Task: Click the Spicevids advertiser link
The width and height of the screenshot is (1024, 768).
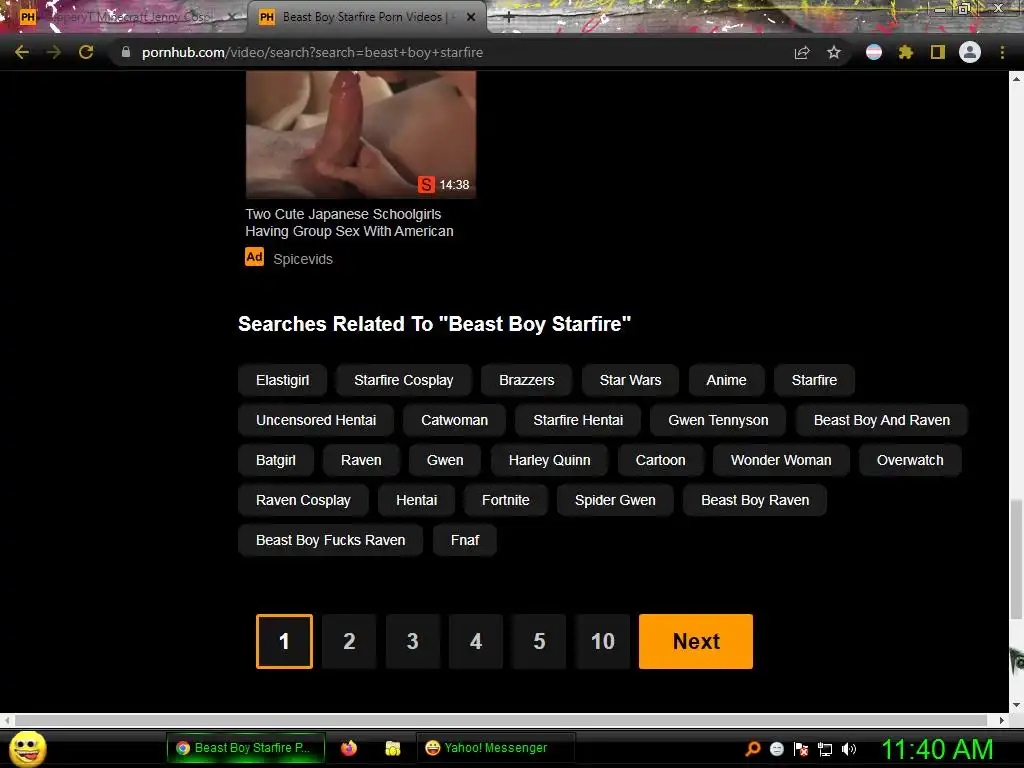Action: pos(302,259)
